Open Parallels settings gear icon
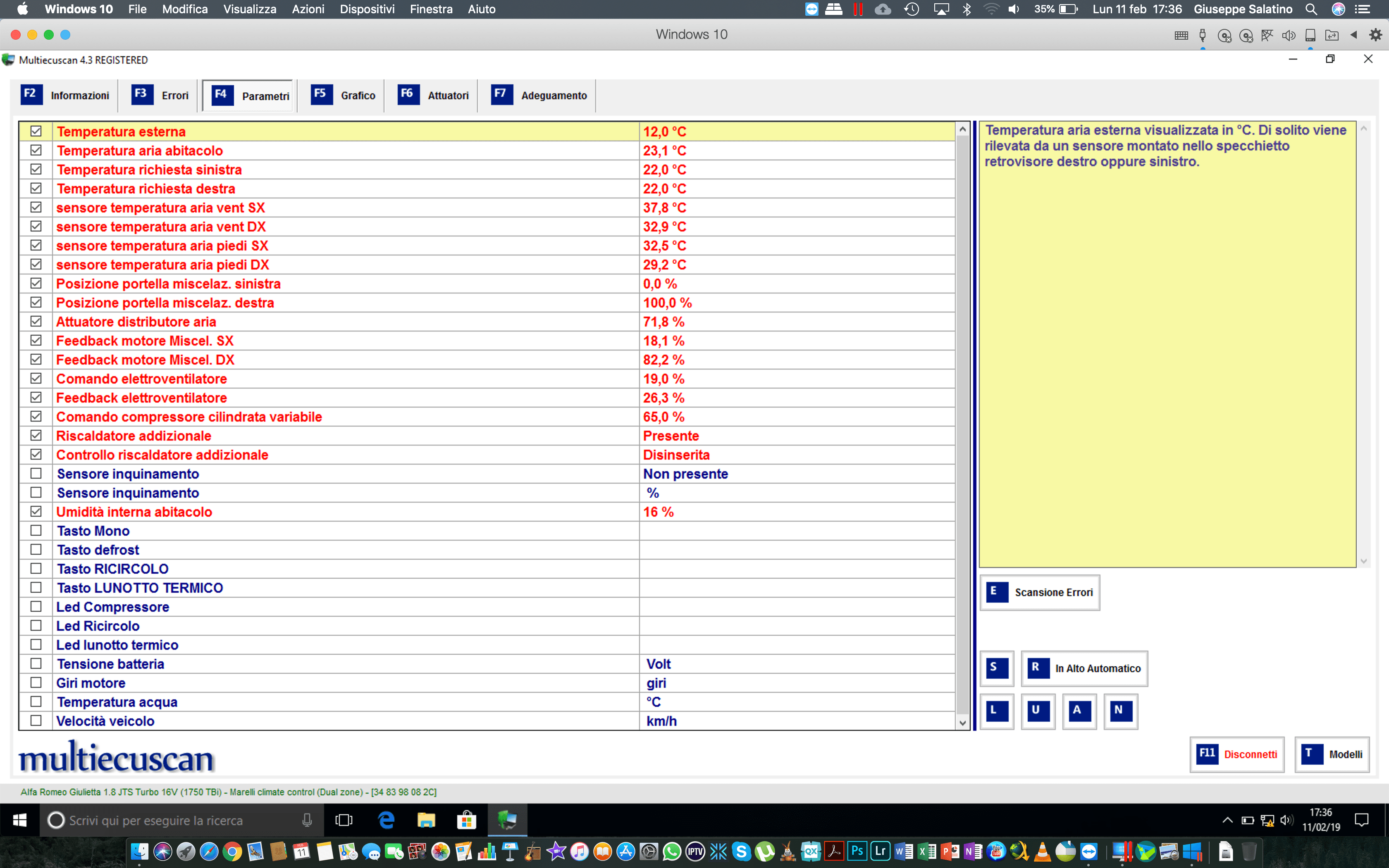The image size is (1389, 868). 1375,35
